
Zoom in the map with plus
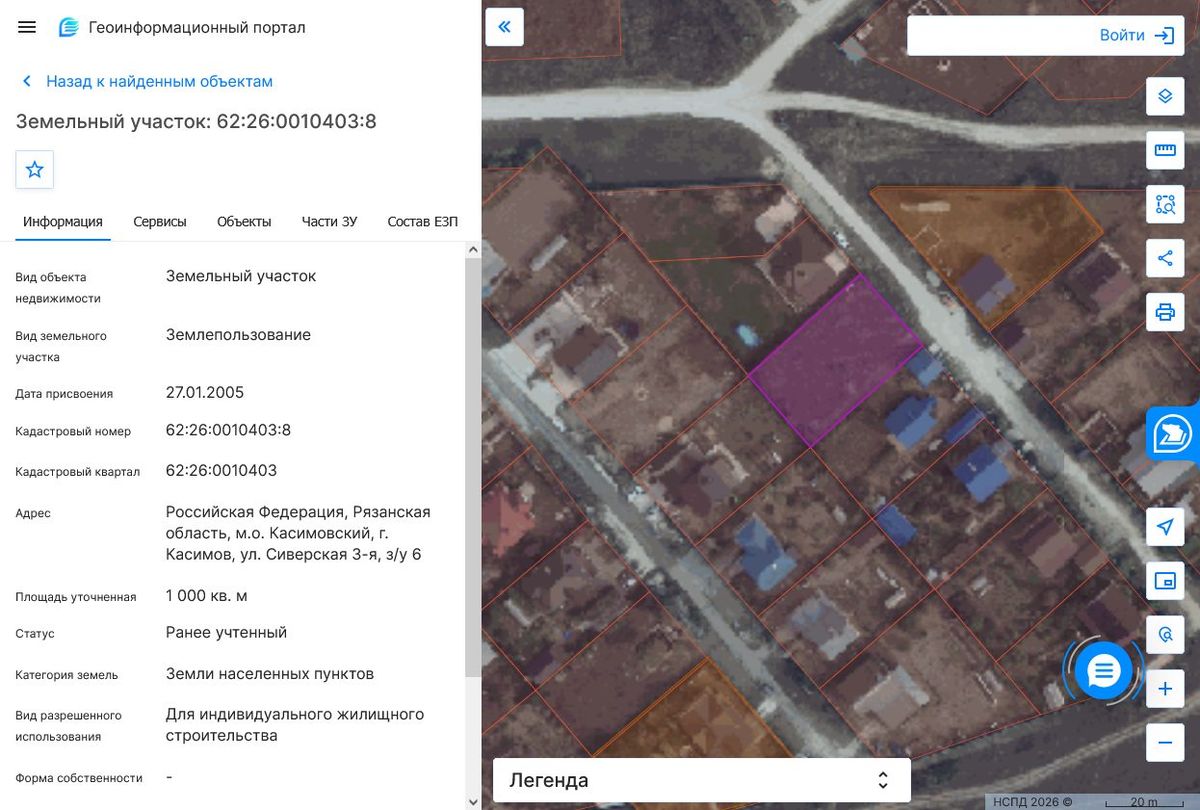(1165, 689)
